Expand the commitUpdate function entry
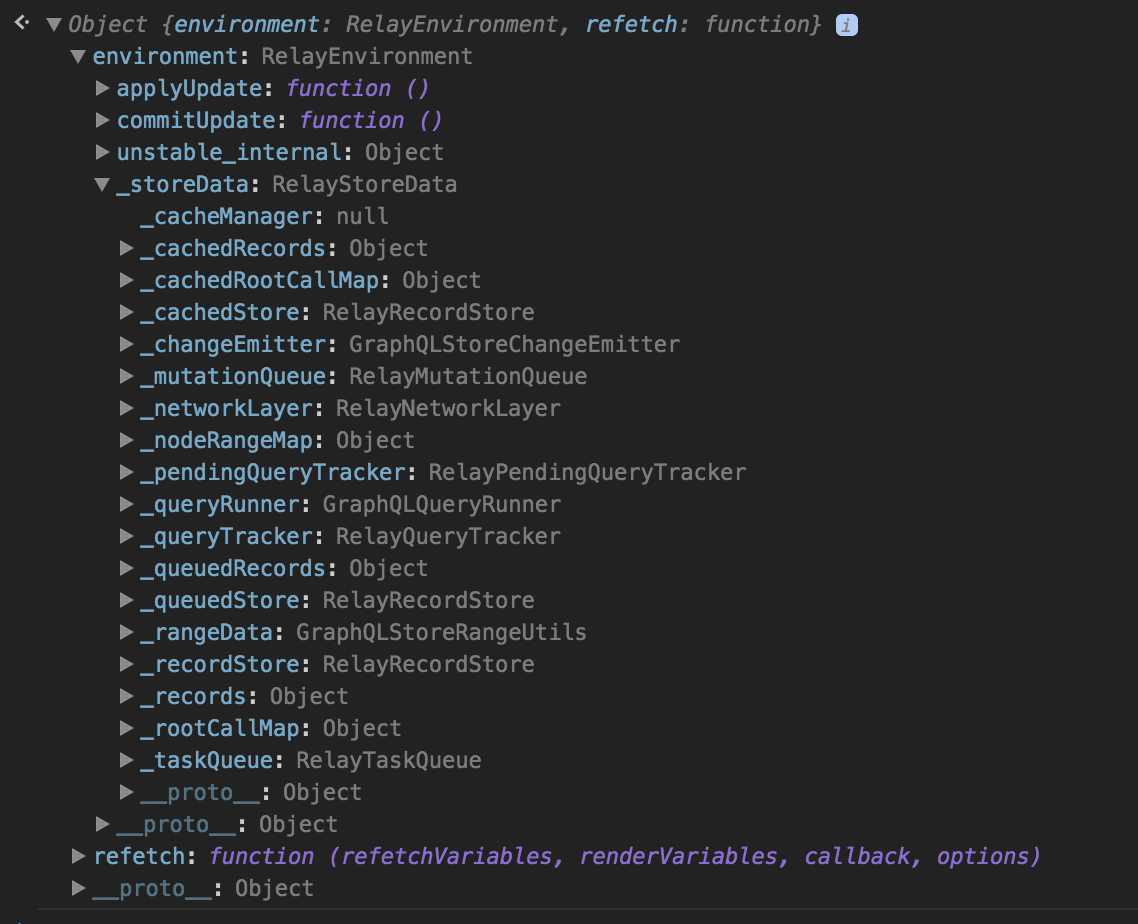Screen dimensions: 1138x924 (x=102, y=120)
